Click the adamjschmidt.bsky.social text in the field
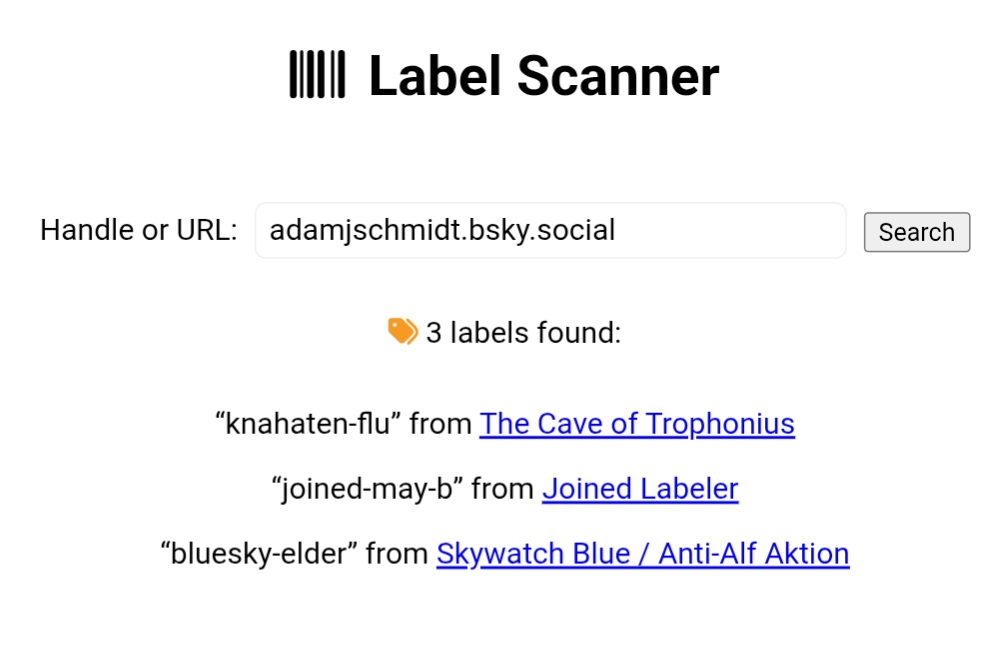Screen dimensions: 990x657 (442, 231)
